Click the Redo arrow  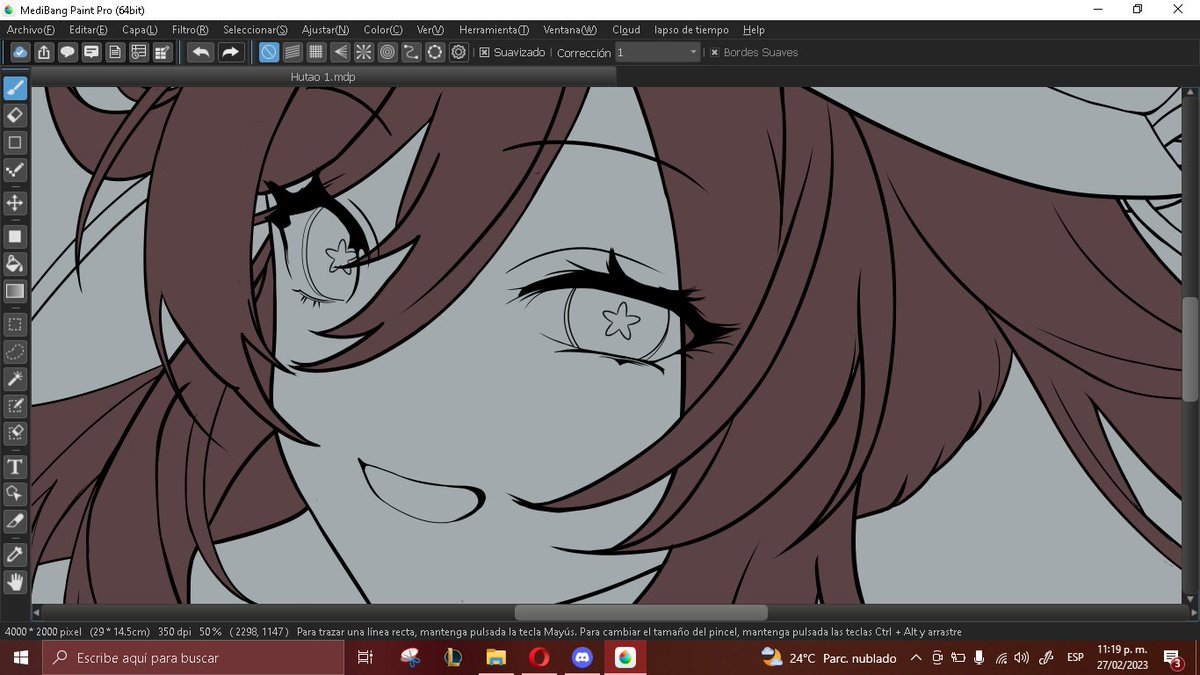pyautogui.click(x=231, y=52)
